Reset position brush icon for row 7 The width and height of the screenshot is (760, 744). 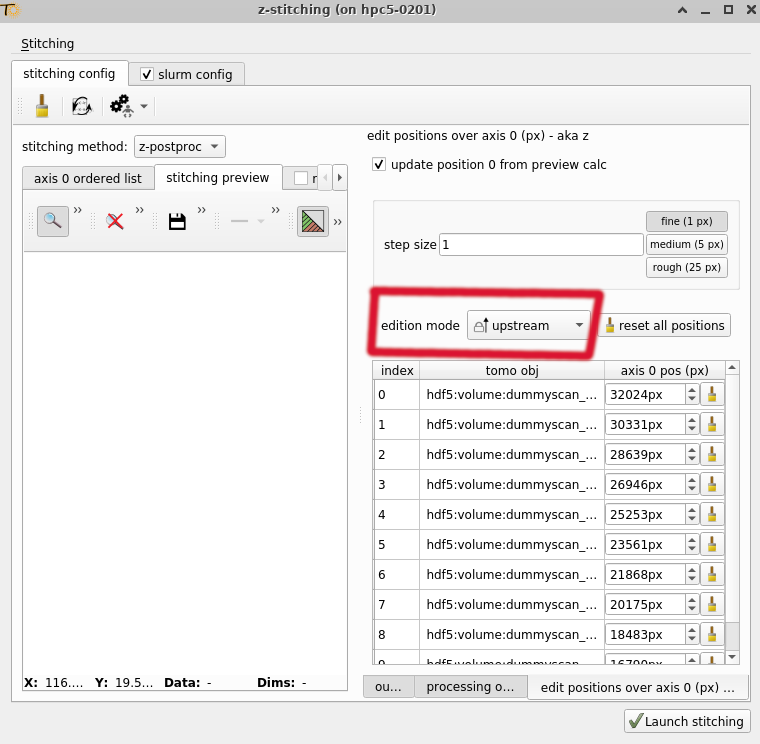click(712, 604)
